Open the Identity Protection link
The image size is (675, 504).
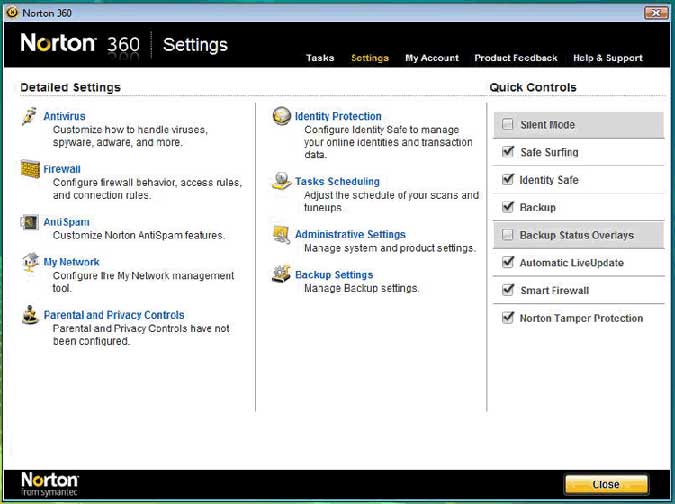point(338,116)
